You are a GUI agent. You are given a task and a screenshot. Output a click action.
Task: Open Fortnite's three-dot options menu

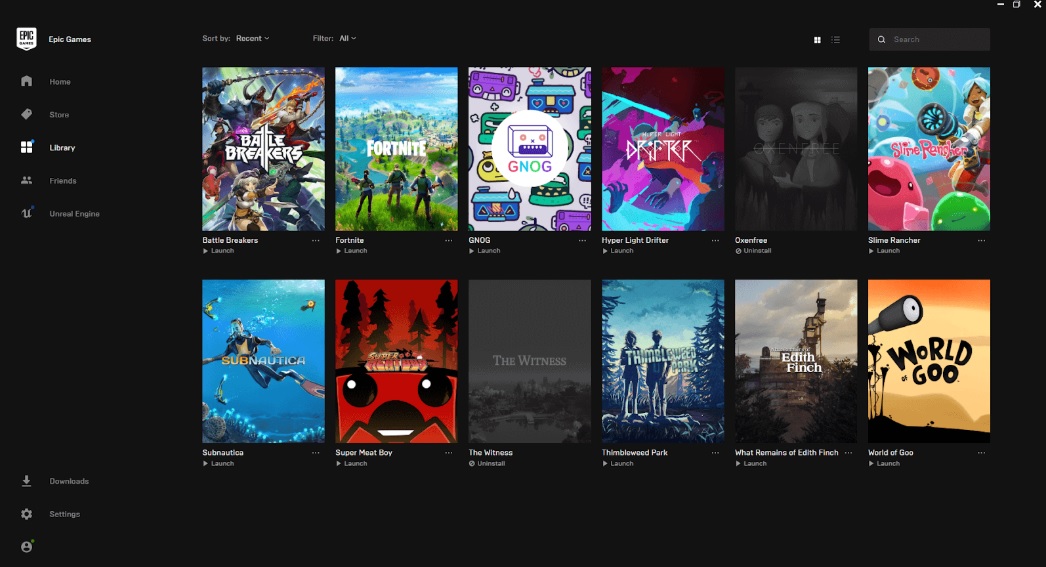click(449, 241)
